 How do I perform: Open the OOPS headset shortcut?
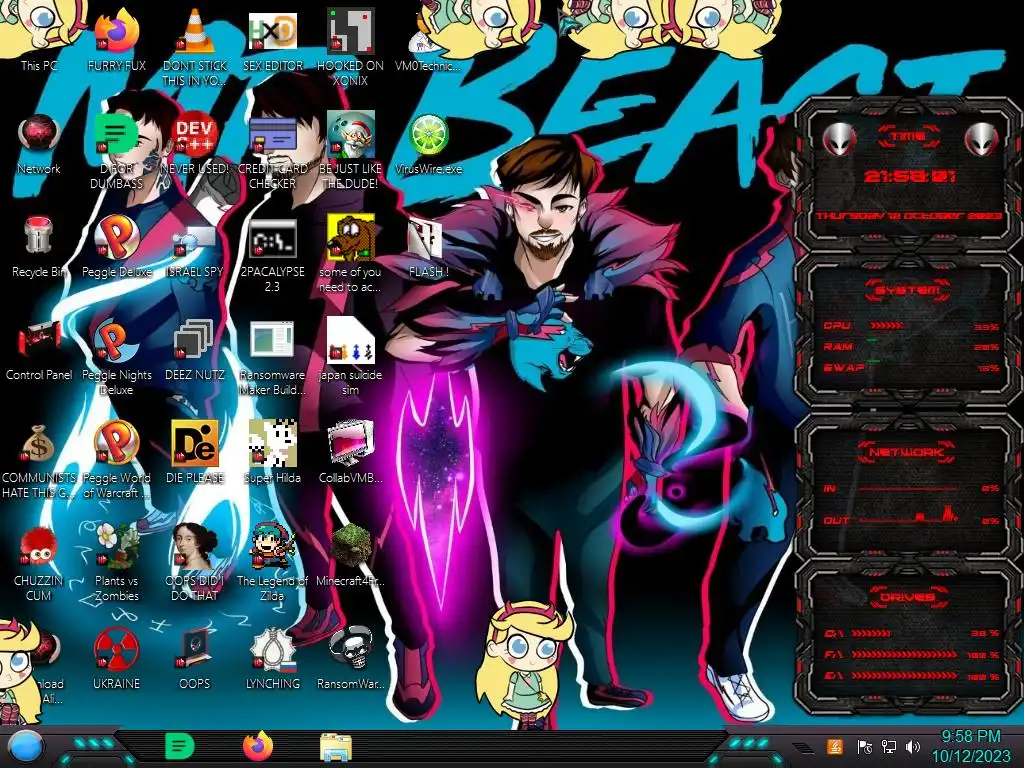click(x=195, y=658)
